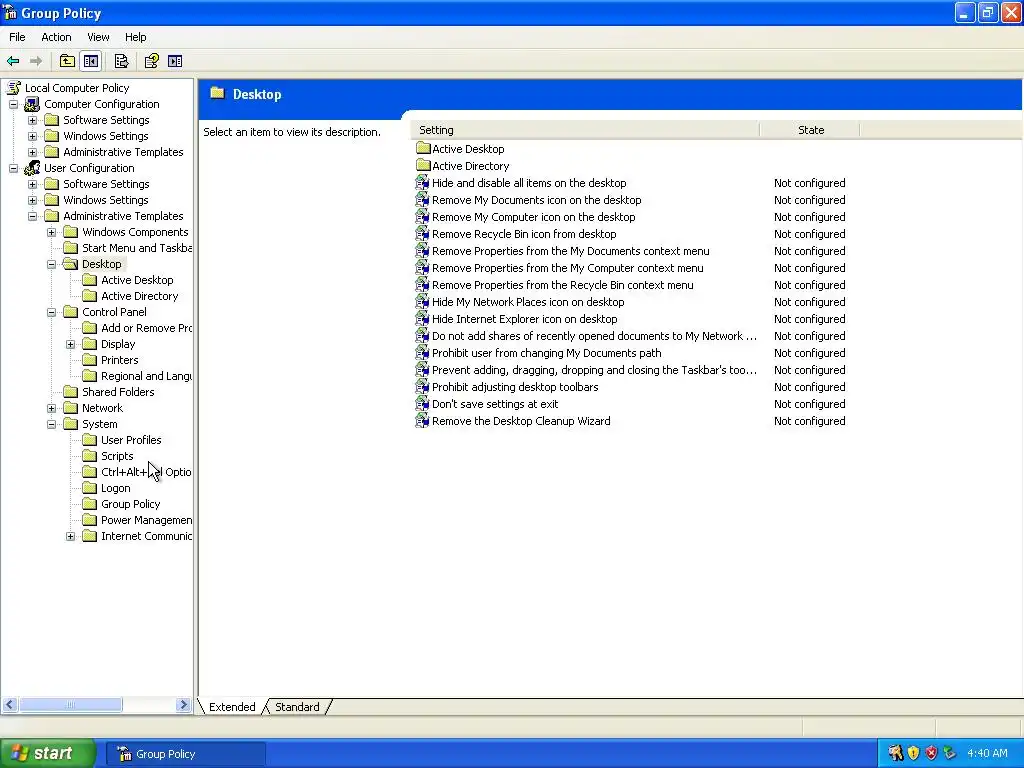
Task: Collapse the Desktop tree node
Action: 52,264
